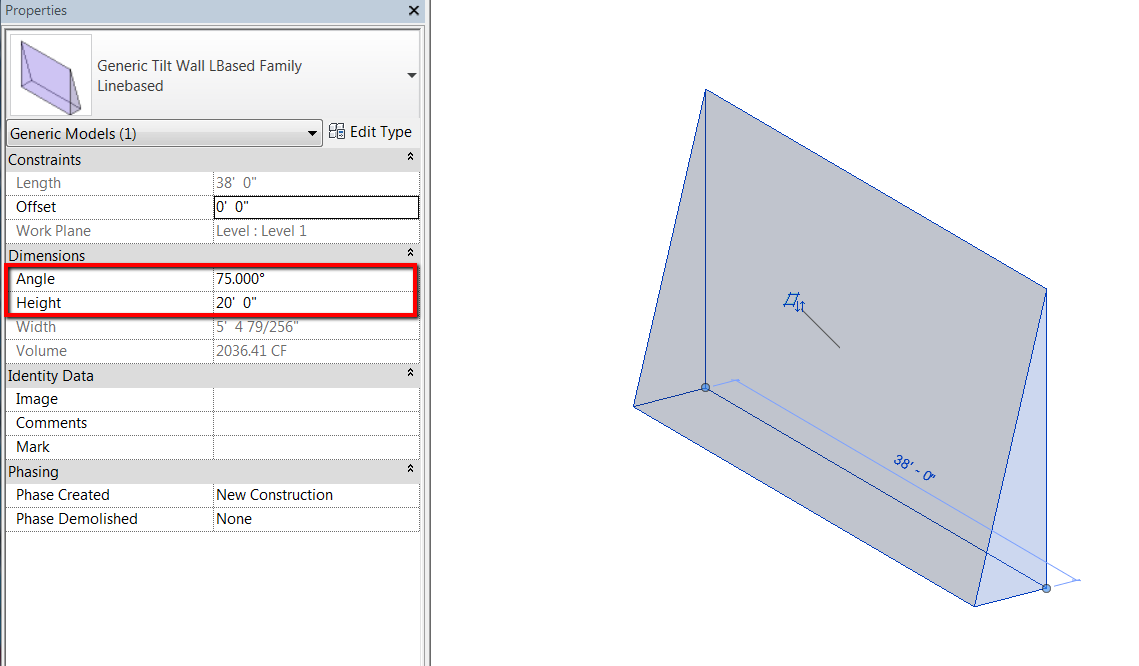
Task: Click the up-down flip arrows on the wall
Action: tap(800, 307)
